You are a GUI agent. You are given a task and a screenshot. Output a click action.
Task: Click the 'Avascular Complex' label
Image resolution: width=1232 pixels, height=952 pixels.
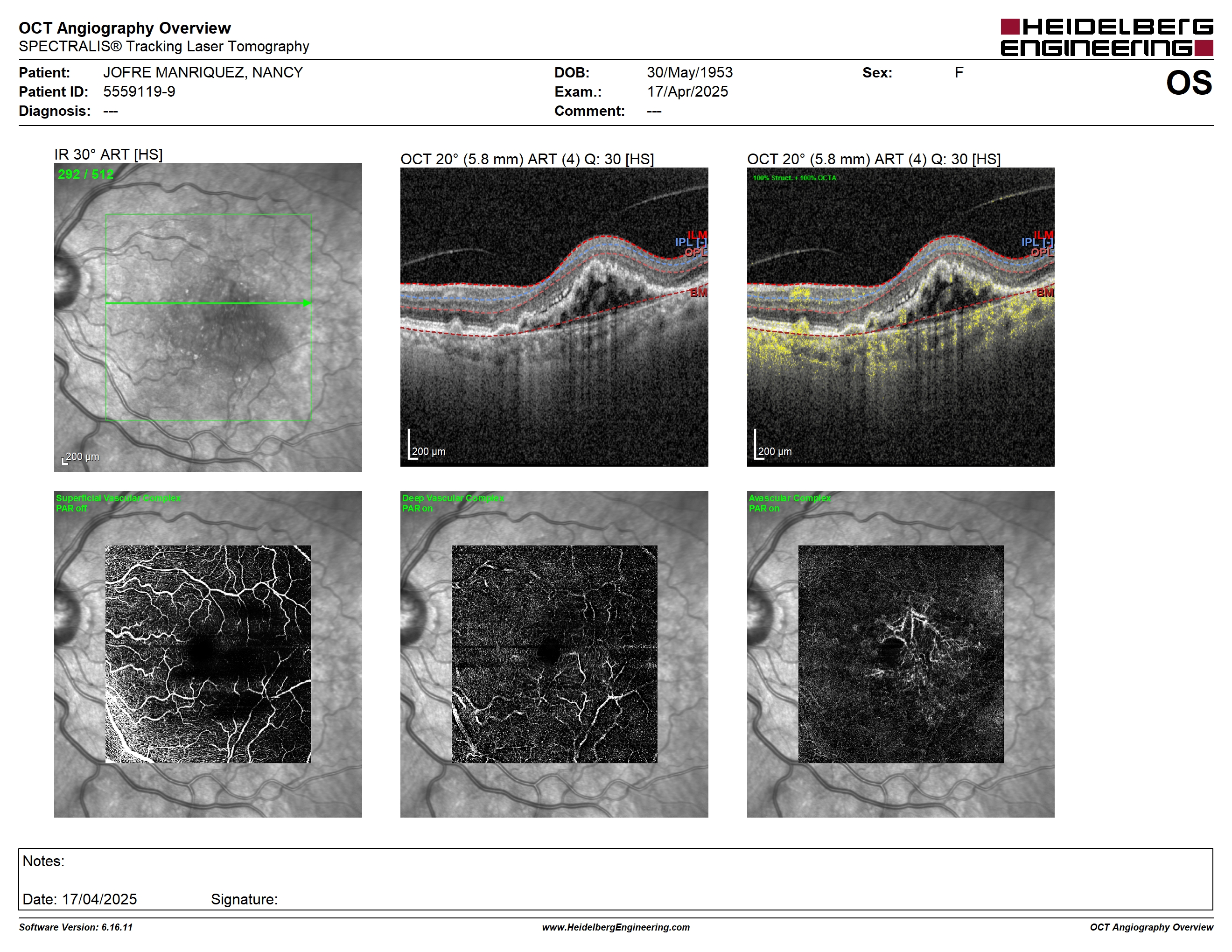point(789,498)
